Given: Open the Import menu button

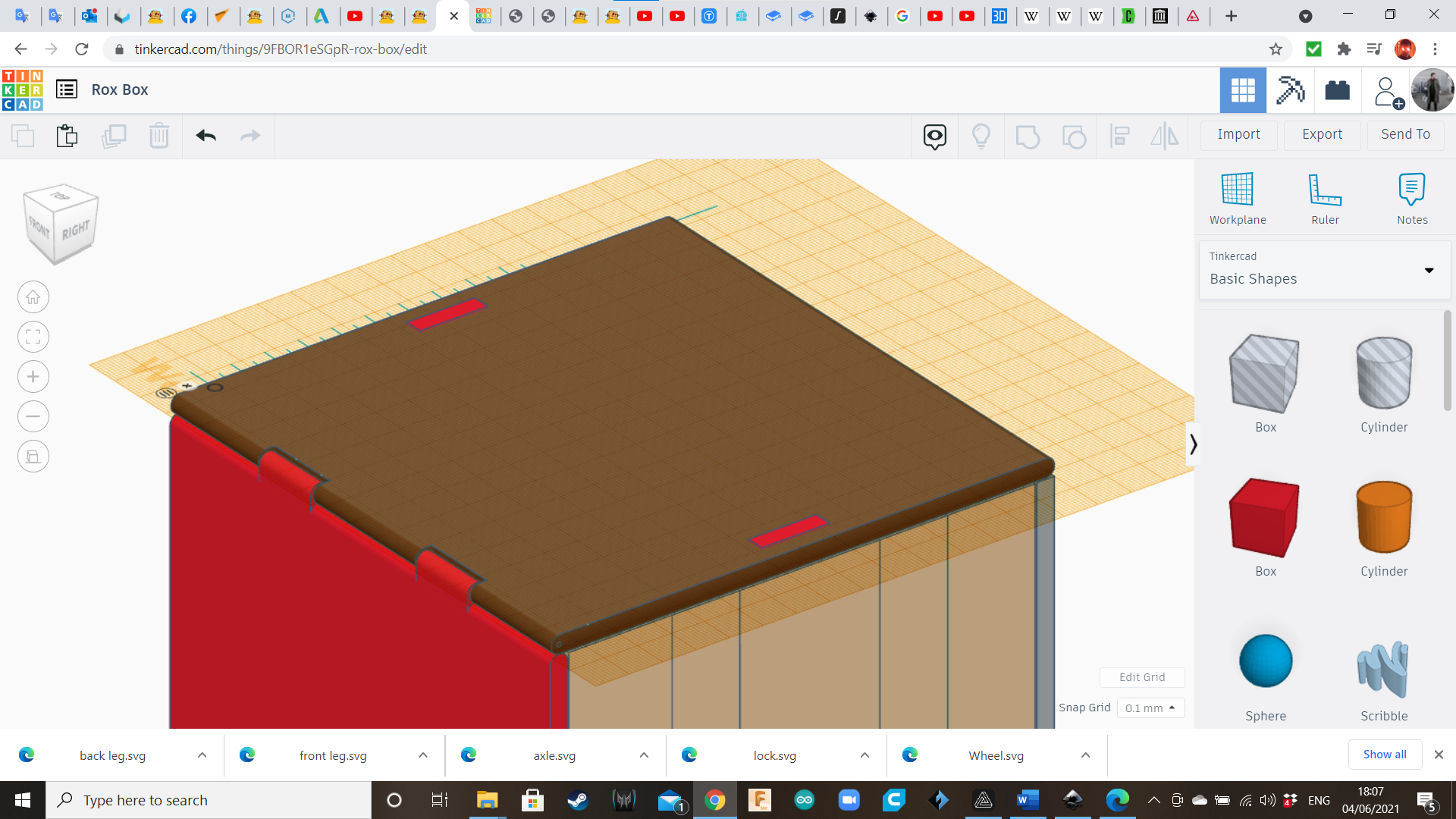Looking at the screenshot, I should coord(1238,134).
